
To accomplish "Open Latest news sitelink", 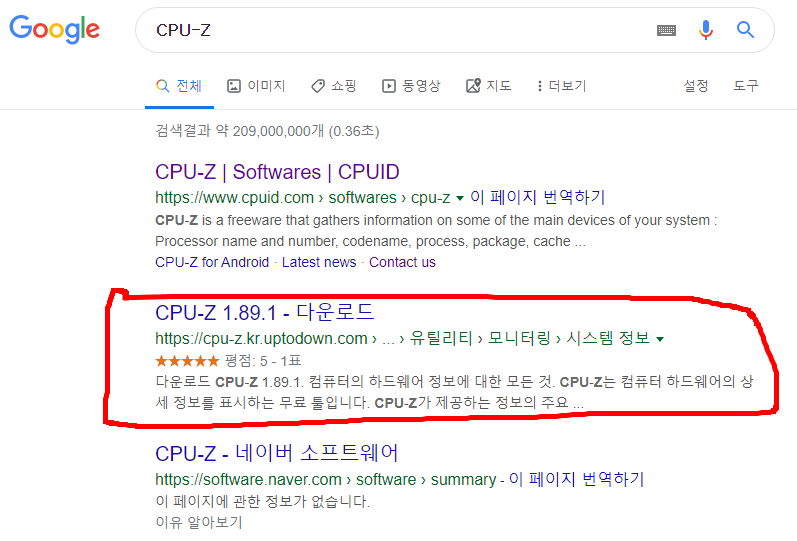I will (319, 262).
